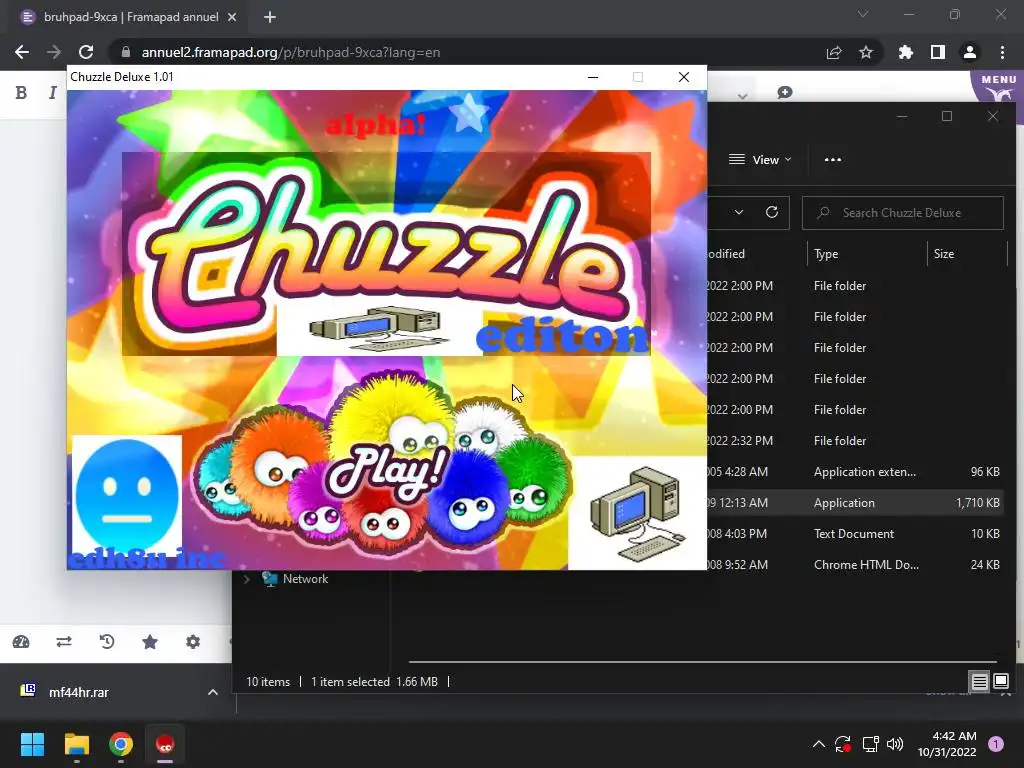This screenshot has width=1024, height=768.
Task: Select the Chrome HTML Document row
Action: coord(856,565)
